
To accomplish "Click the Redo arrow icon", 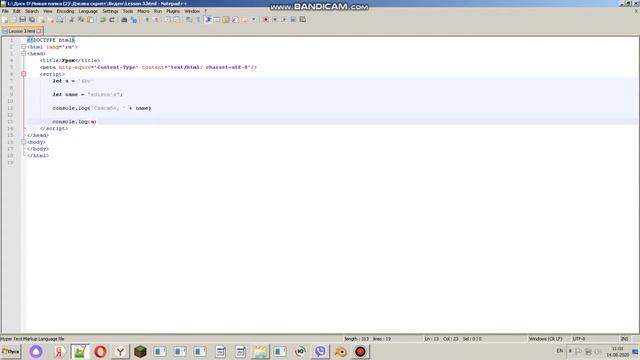I will [x=112, y=20].
